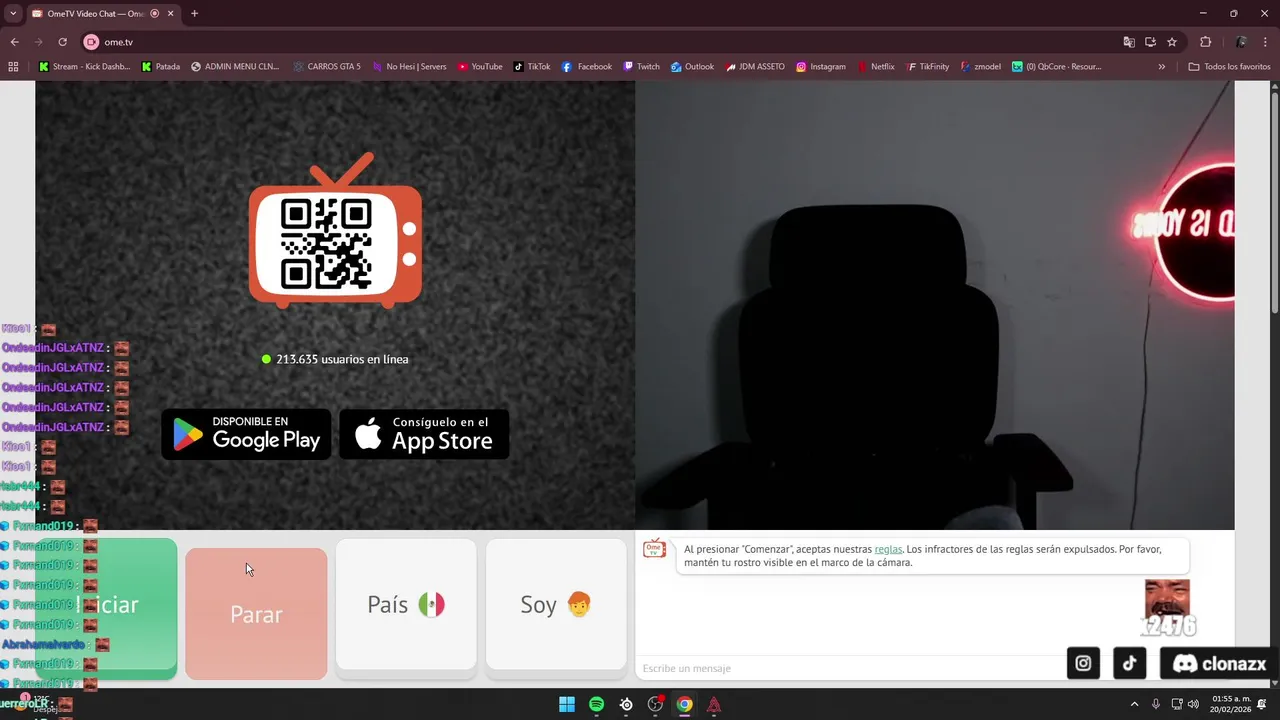This screenshot has height=720, width=1280.
Task: Show hidden system tray icons
Action: click(x=1134, y=704)
